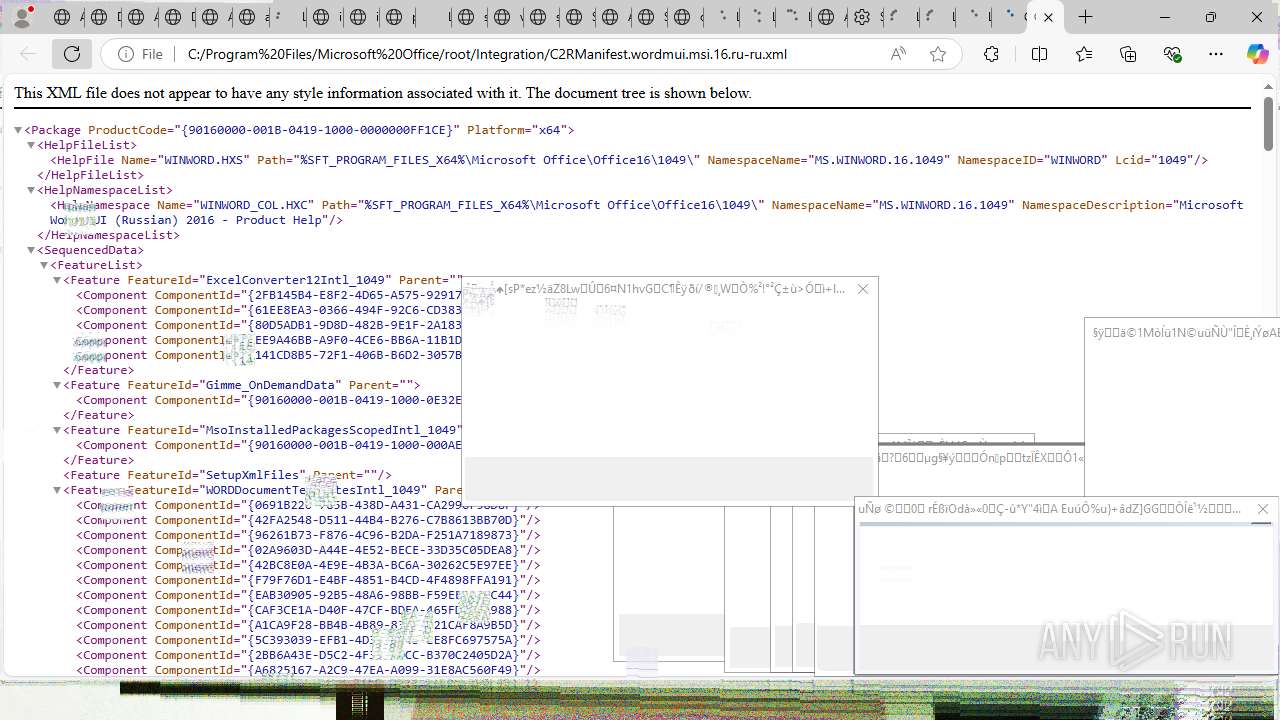Click component {80D5ADB1-9D8D-482B line

[x=269, y=325]
